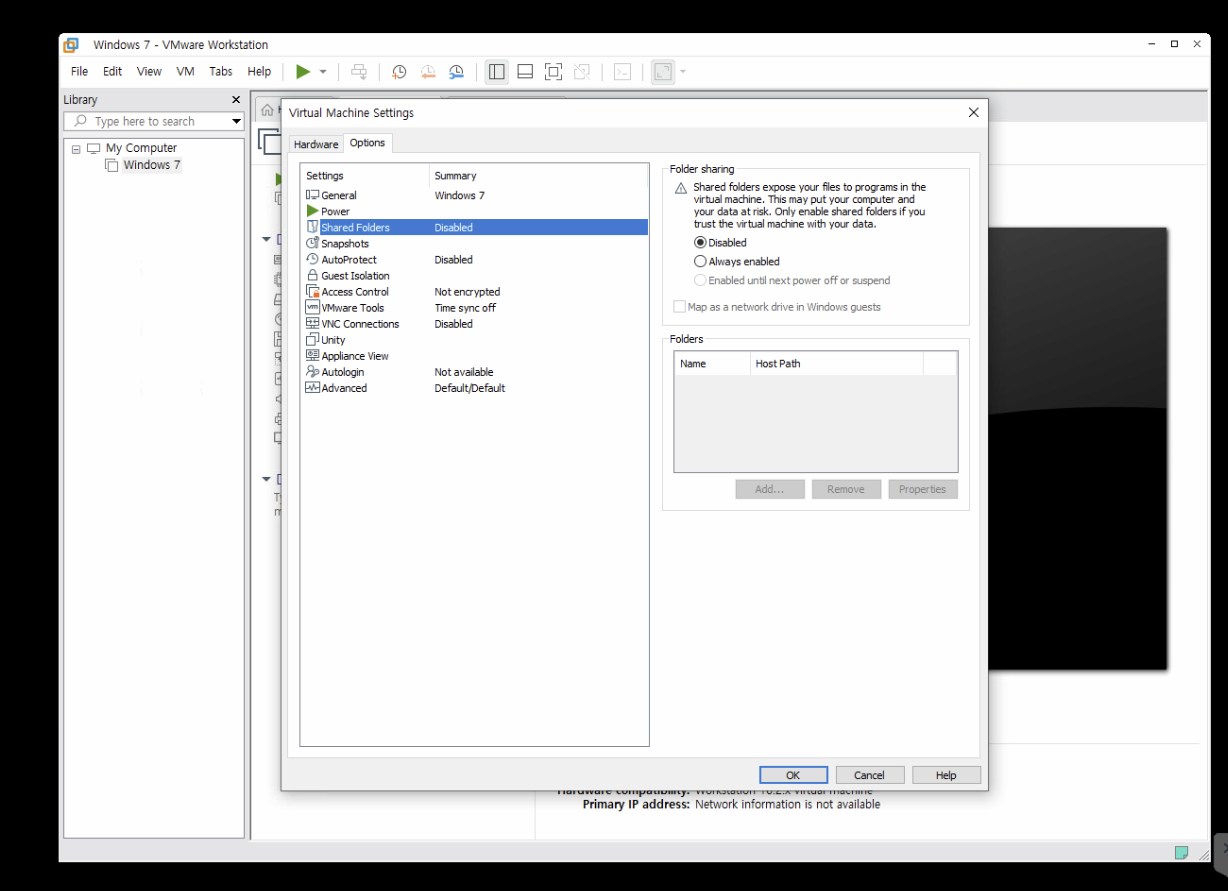The height and width of the screenshot is (891, 1228).
Task: Send Ctrl+Alt+Del using the toolbar icon
Action: pos(359,72)
